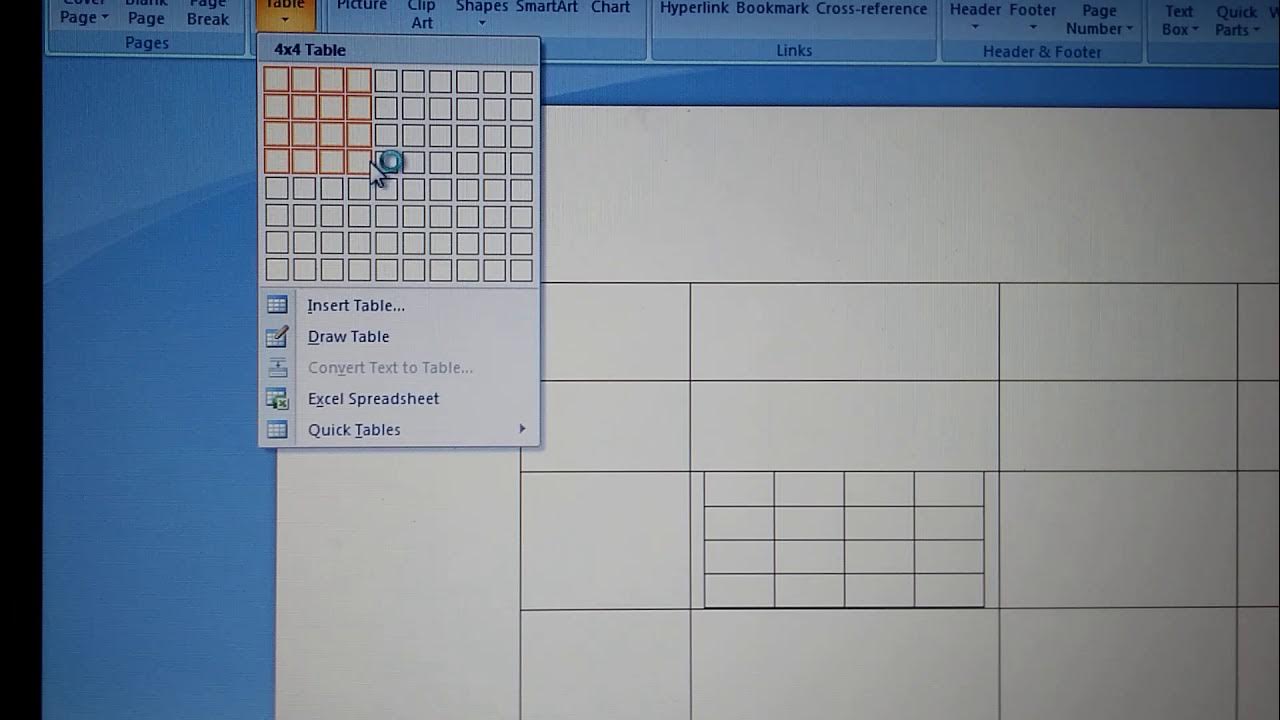The height and width of the screenshot is (720, 1280).
Task: Click the Blank Page button
Action: coord(146,13)
